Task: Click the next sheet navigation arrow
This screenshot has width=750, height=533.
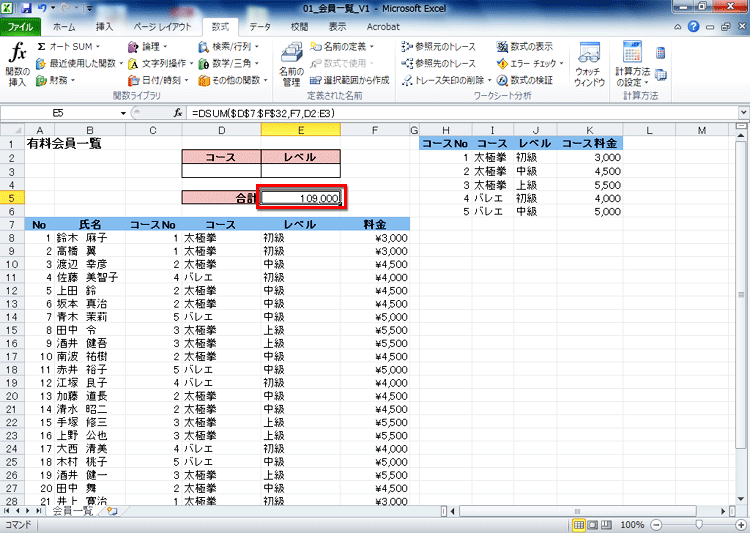Action: [x=29, y=511]
